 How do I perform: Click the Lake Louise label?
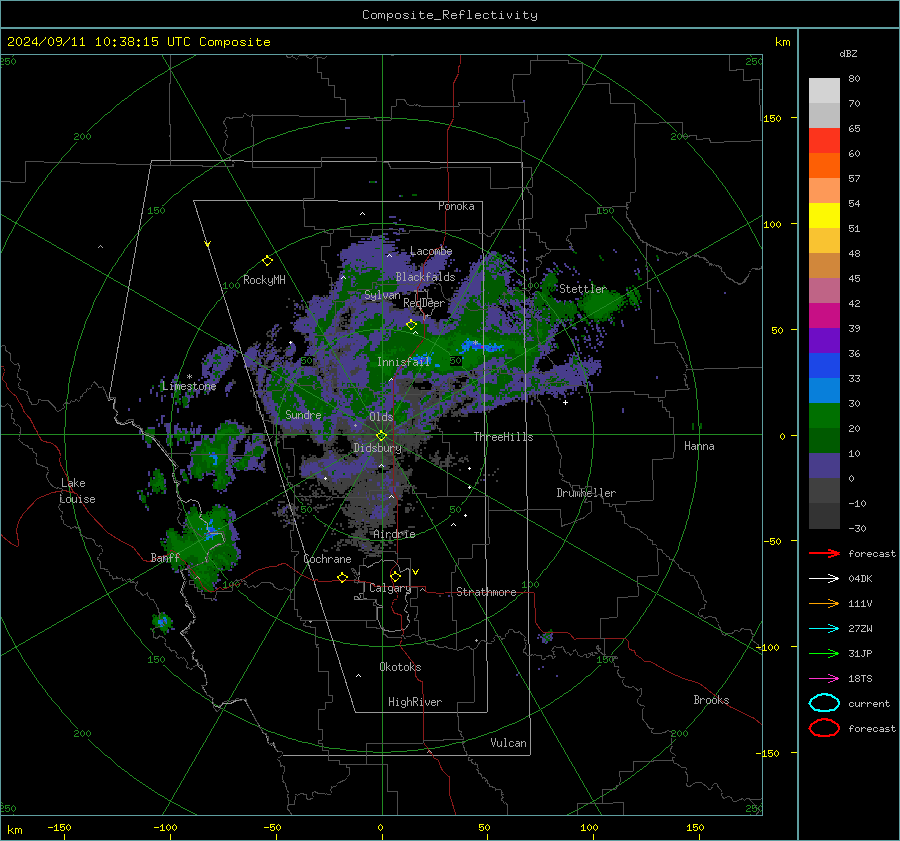77,491
